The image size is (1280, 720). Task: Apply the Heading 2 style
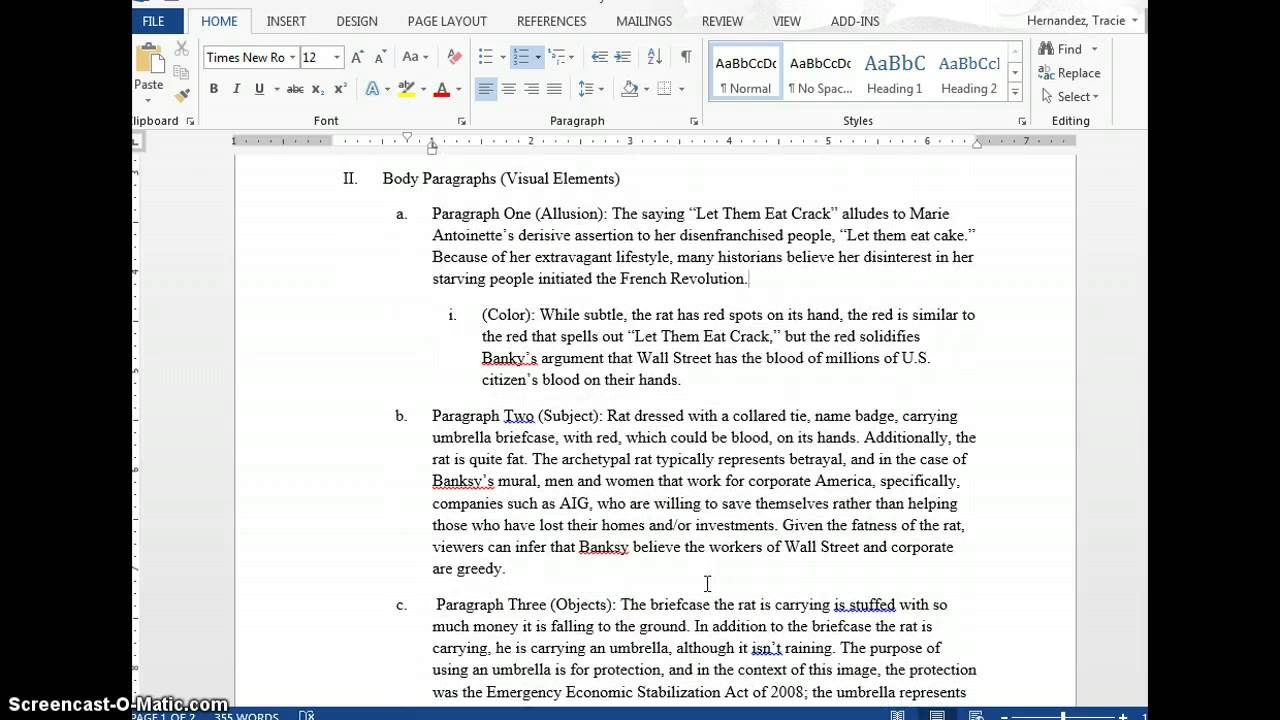point(968,73)
